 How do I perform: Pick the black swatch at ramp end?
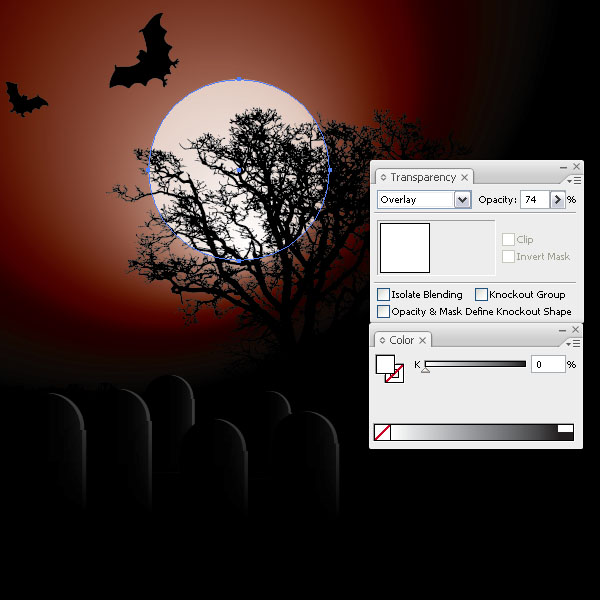pyautogui.click(x=565, y=437)
